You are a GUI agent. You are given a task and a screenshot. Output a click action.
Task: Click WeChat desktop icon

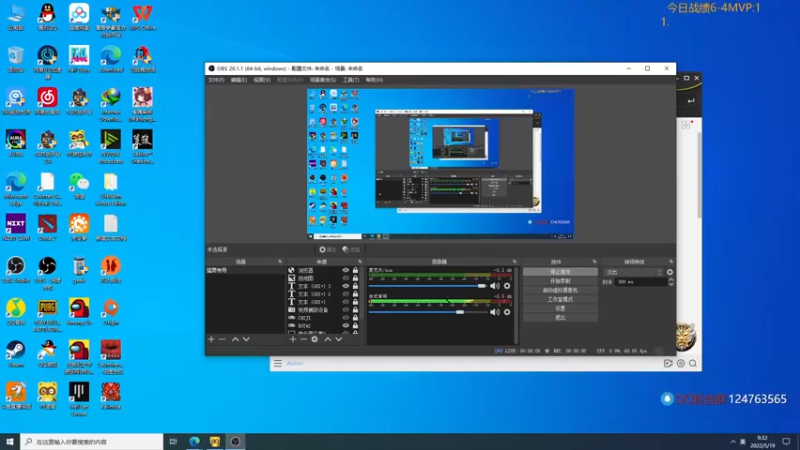[x=79, y=186]
